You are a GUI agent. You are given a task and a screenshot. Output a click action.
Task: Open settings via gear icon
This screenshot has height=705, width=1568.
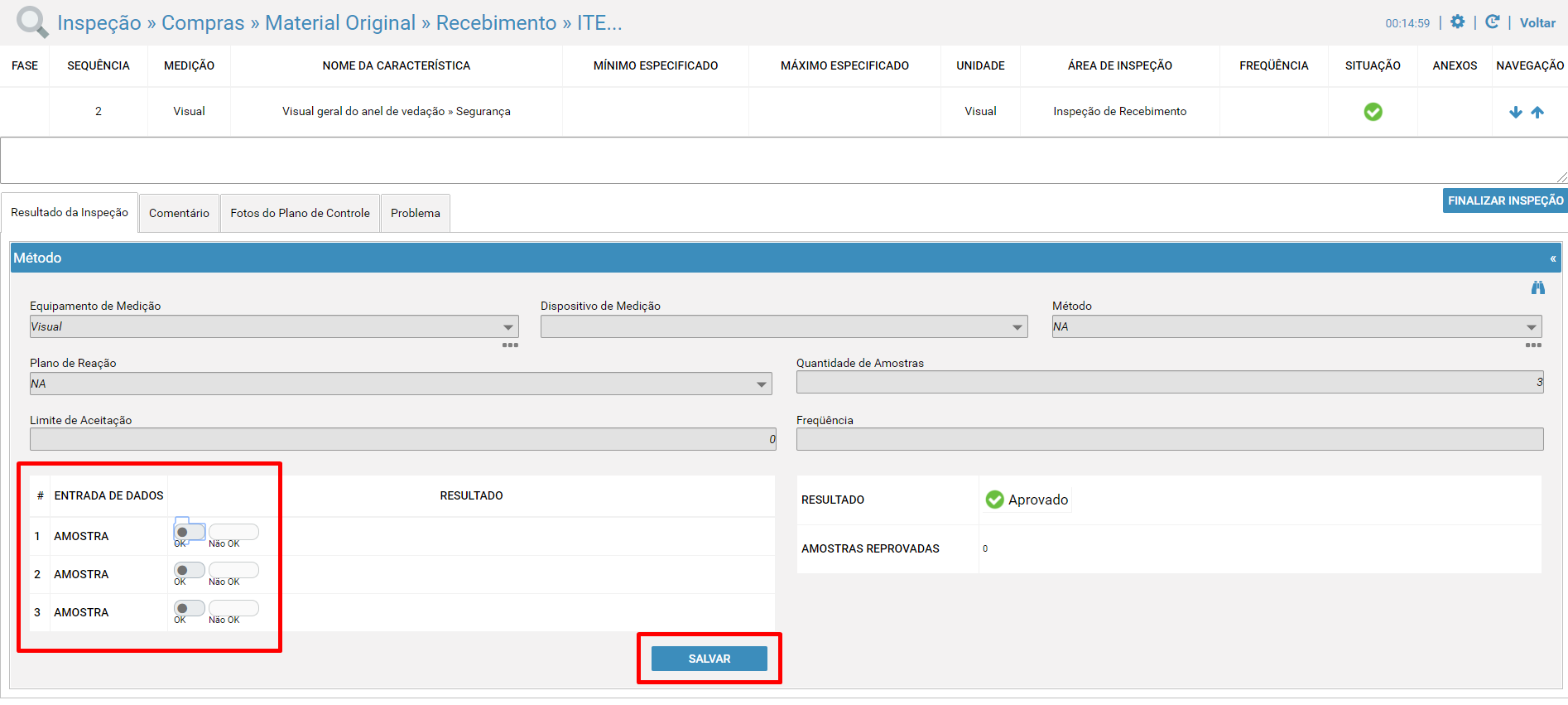coord(1457,22)
